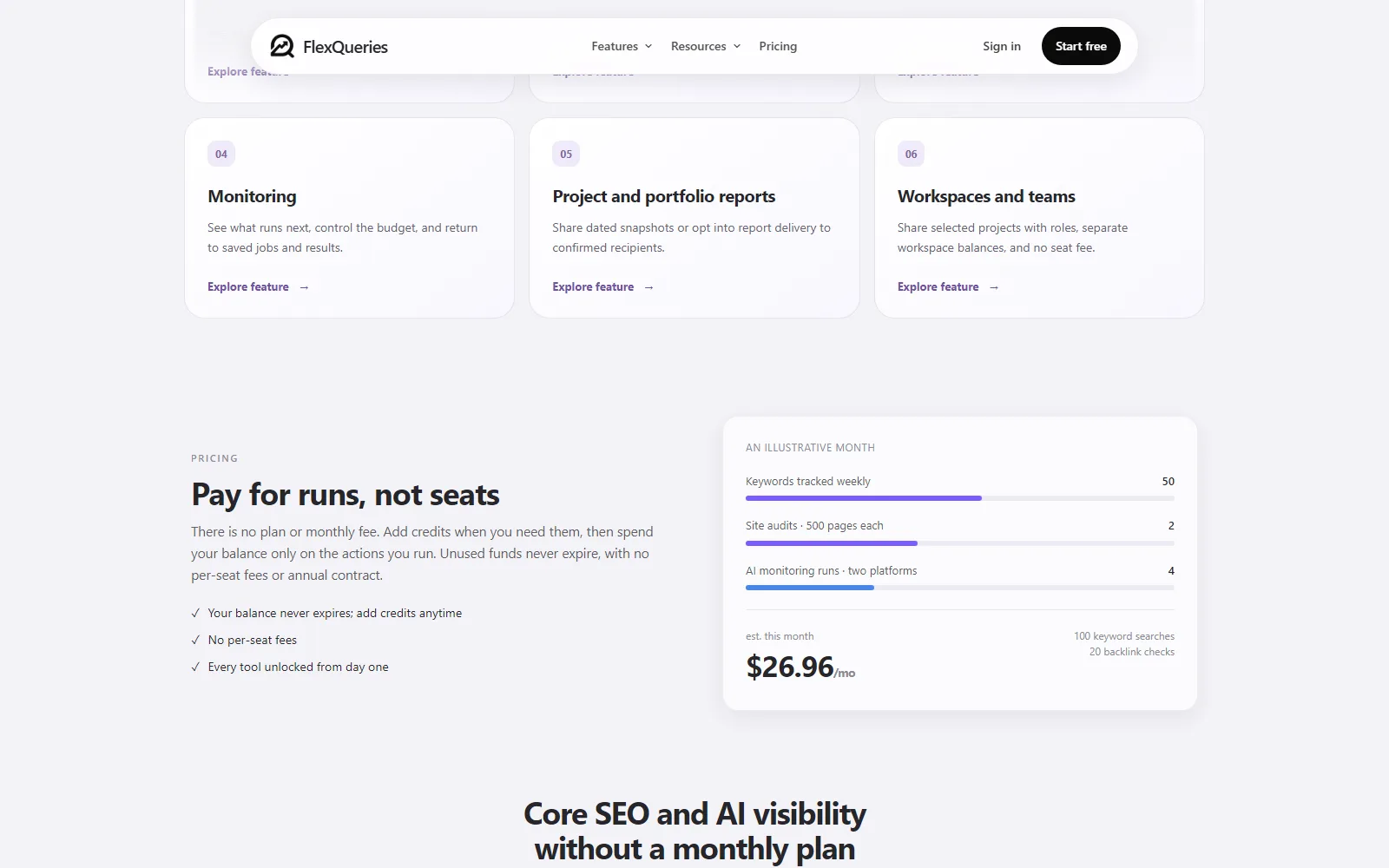Click the PRICING section label
Viewport: 1389px width, 868px height.
[x=214, y=458]
